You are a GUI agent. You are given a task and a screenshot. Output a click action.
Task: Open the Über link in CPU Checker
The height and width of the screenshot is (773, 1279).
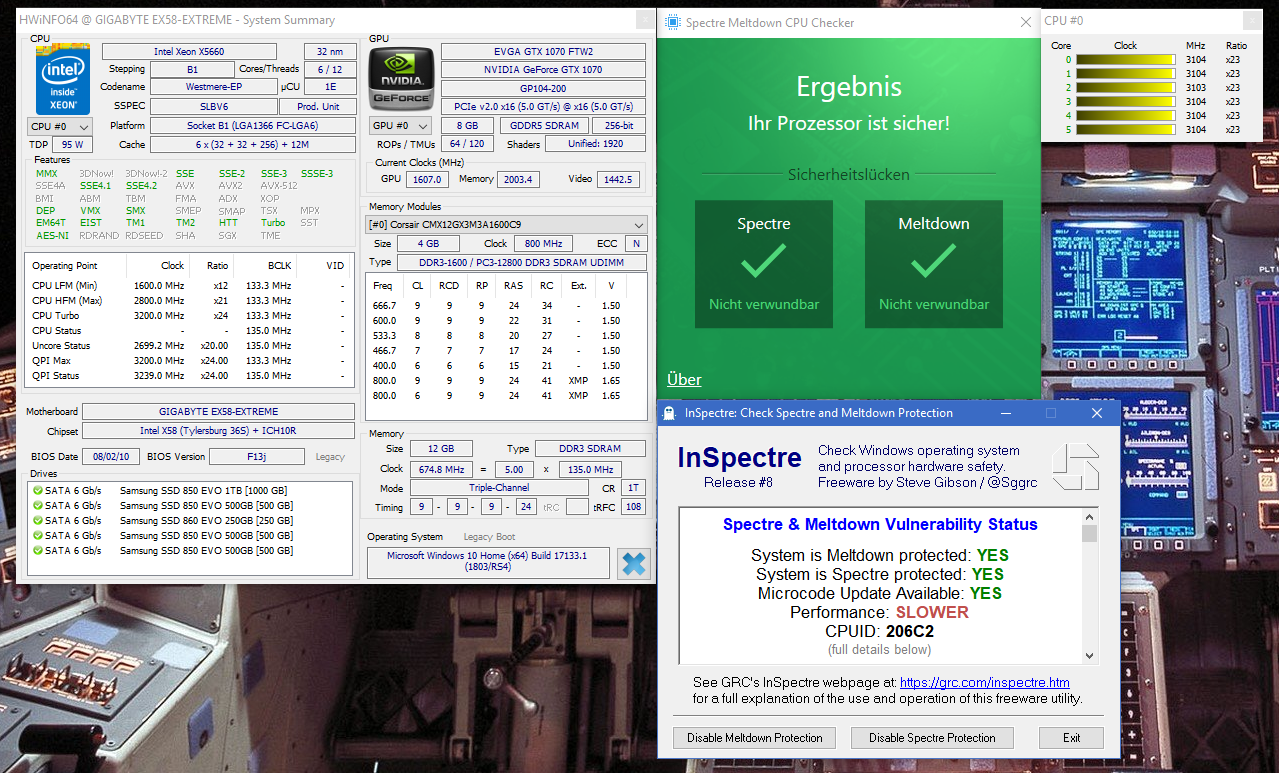tap(684, 379)
